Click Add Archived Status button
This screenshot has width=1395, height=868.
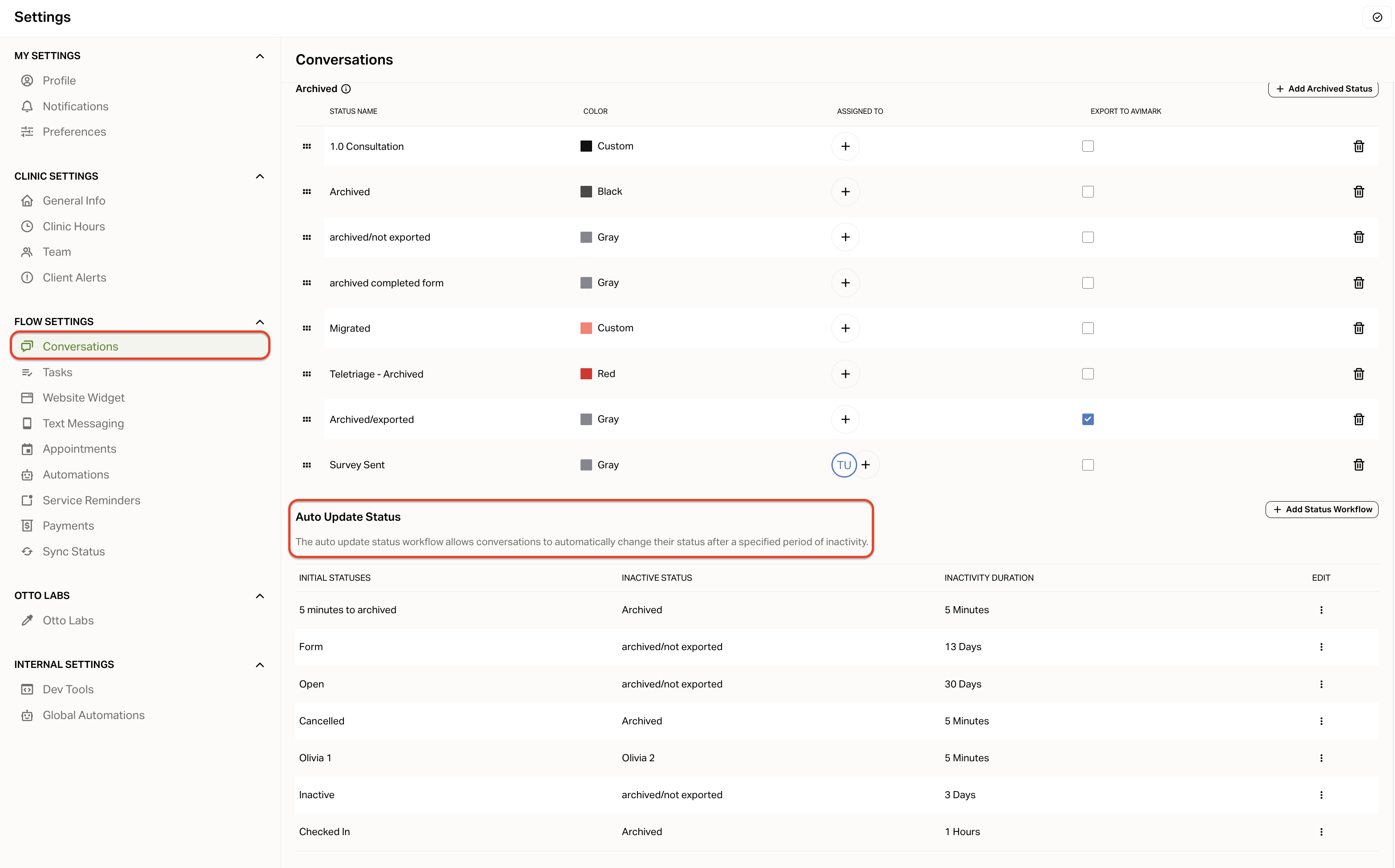click(1322, 89)
